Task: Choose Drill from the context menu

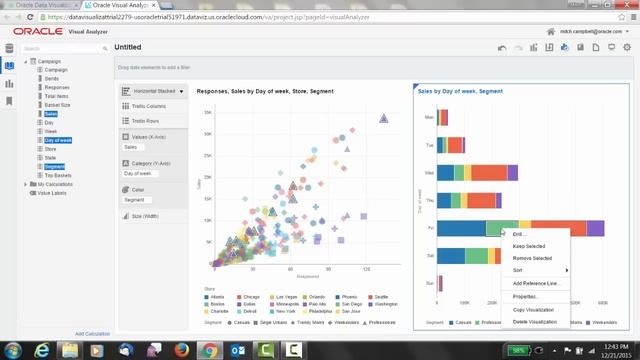Action: [519, 234]
